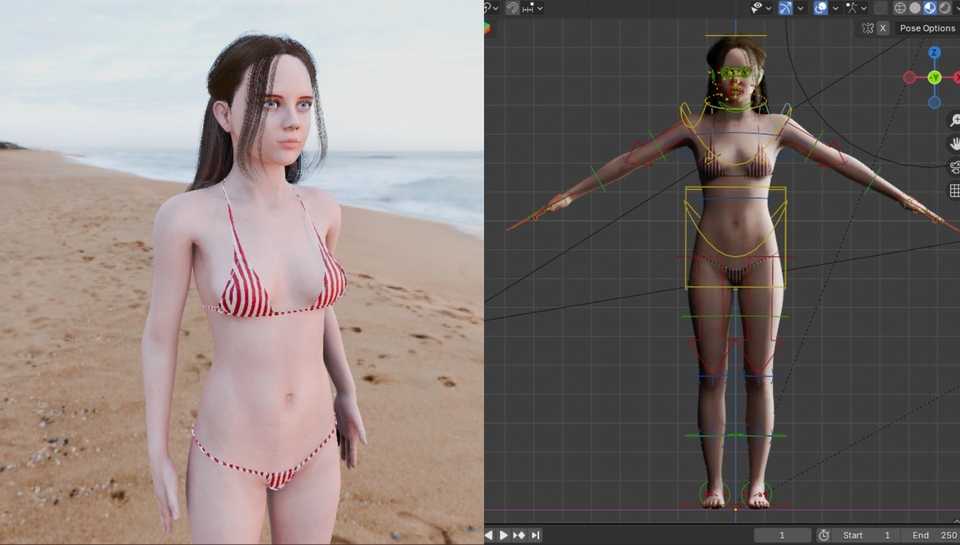Toggle the show gizmo button
960x545 pixels.
(x=786, y=7)
